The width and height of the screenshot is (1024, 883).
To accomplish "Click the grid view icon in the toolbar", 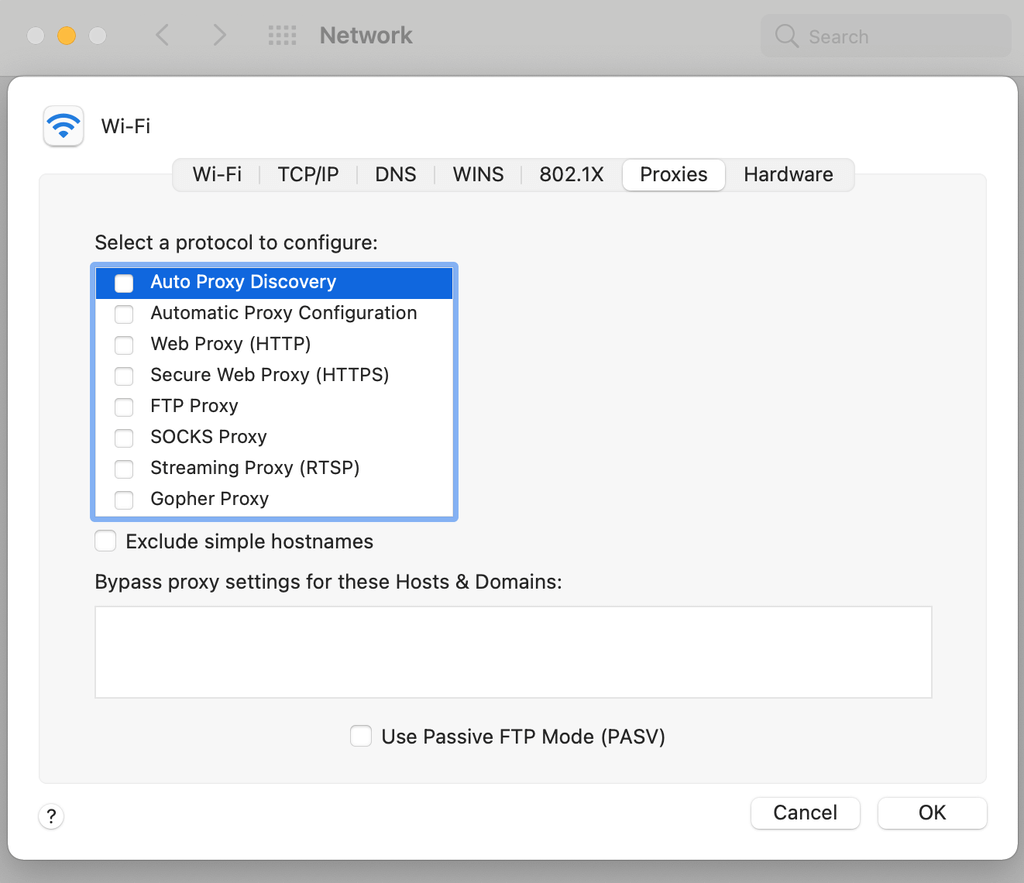I will click(x=281, y=35).
